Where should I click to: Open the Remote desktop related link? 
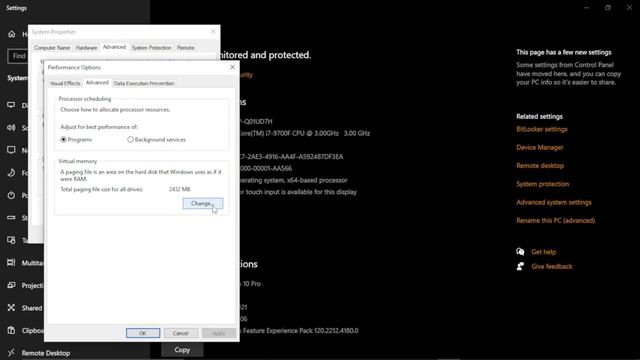540,166
